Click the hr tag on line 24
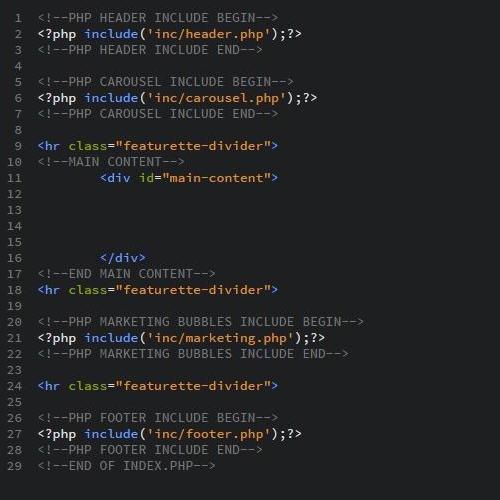Screen dimensions: 500x500 [x=158, y=386]
